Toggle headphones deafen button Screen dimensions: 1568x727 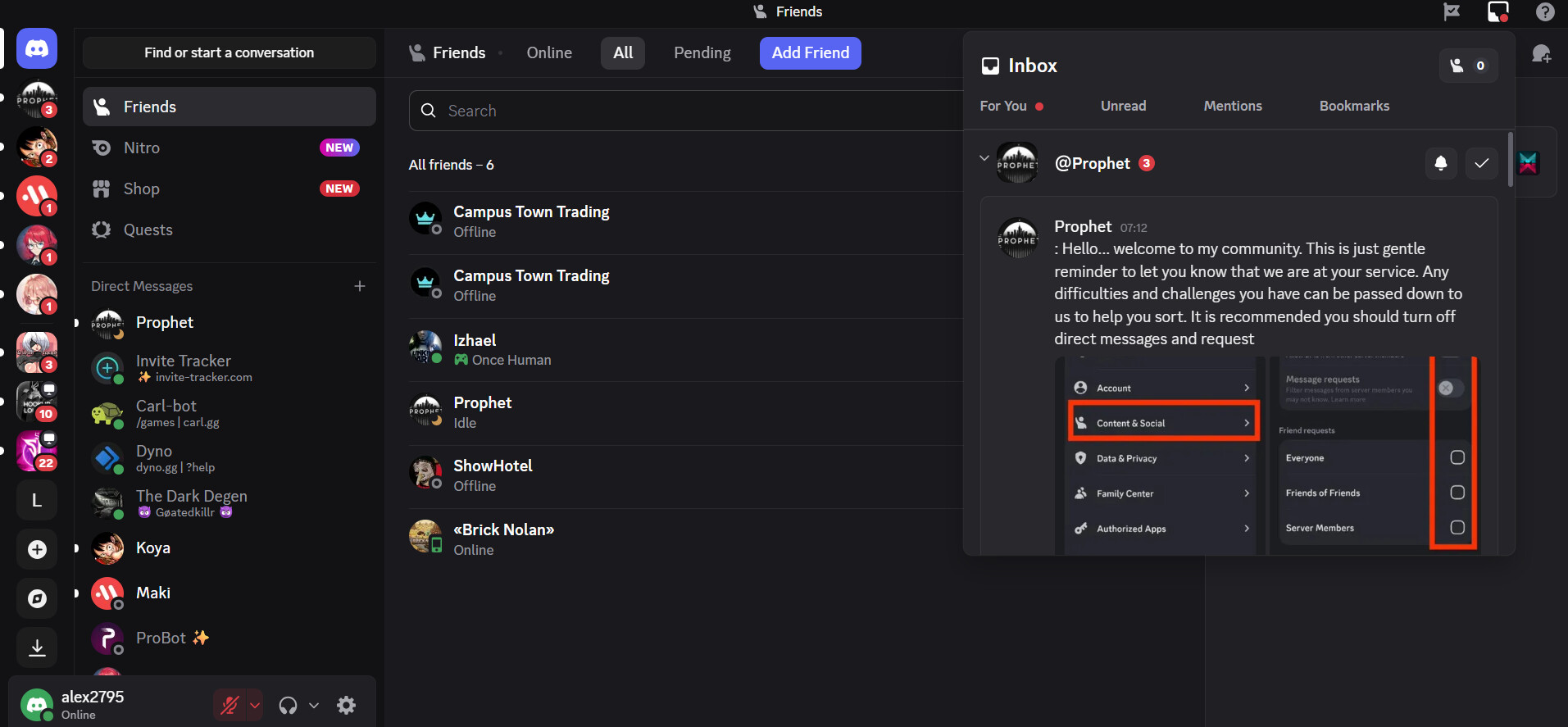click(x=288, y=705)
